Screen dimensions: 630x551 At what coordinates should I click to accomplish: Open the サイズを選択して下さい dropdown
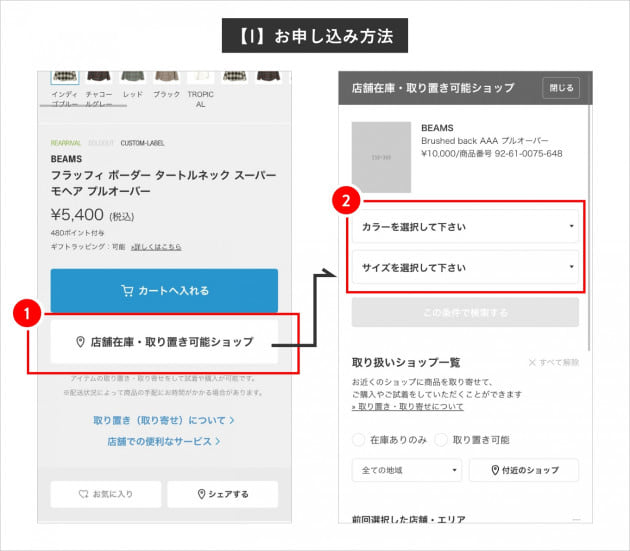(x=464, y=268)
